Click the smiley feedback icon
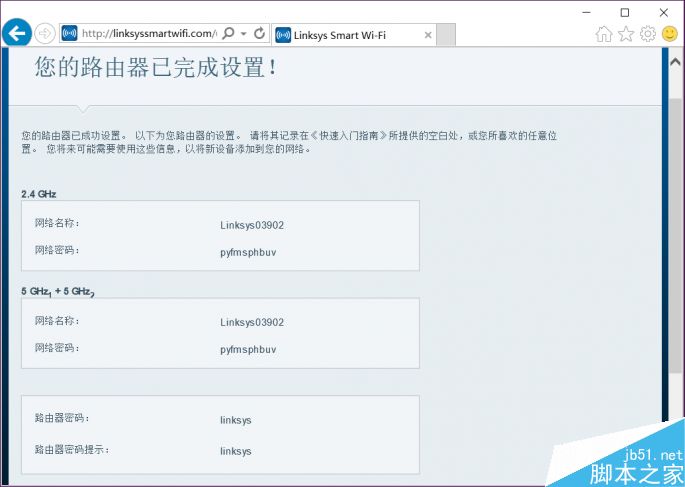This screenshot has width=685, height=487. (x=670, y=34)
